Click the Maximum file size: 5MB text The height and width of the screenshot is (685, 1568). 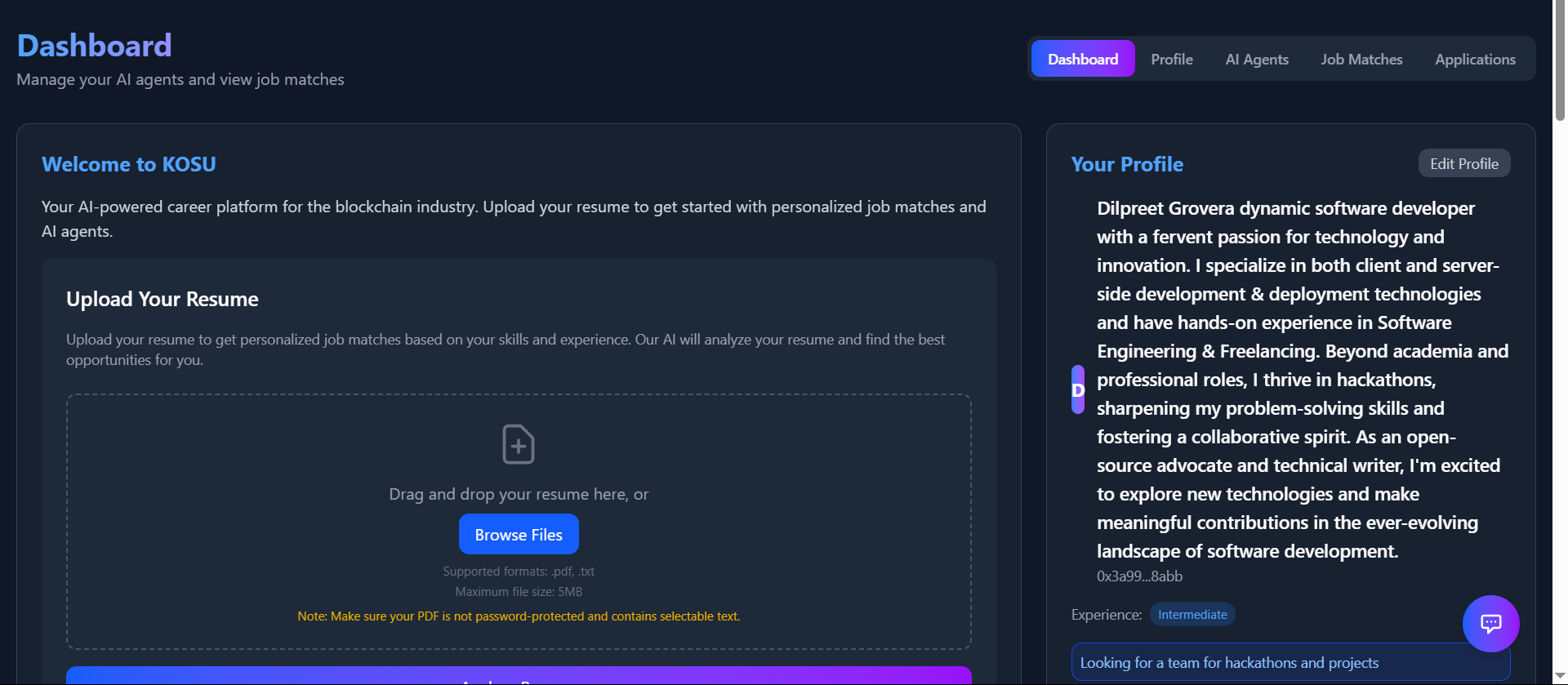tap(519, 592)
